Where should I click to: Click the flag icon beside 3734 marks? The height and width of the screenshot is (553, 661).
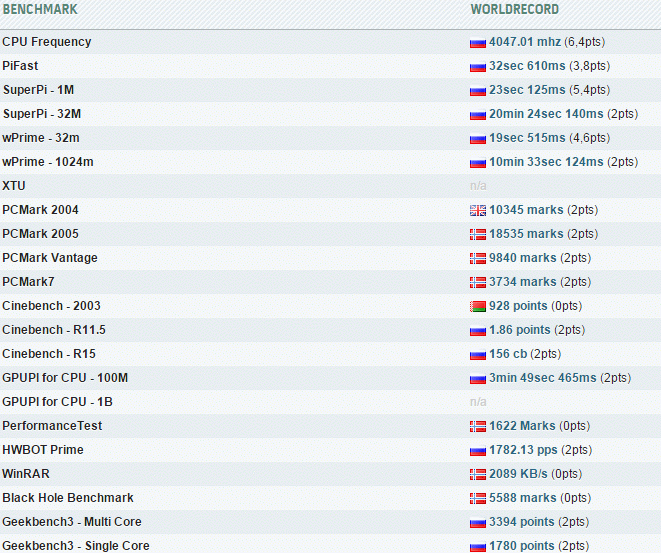point(478,282)
